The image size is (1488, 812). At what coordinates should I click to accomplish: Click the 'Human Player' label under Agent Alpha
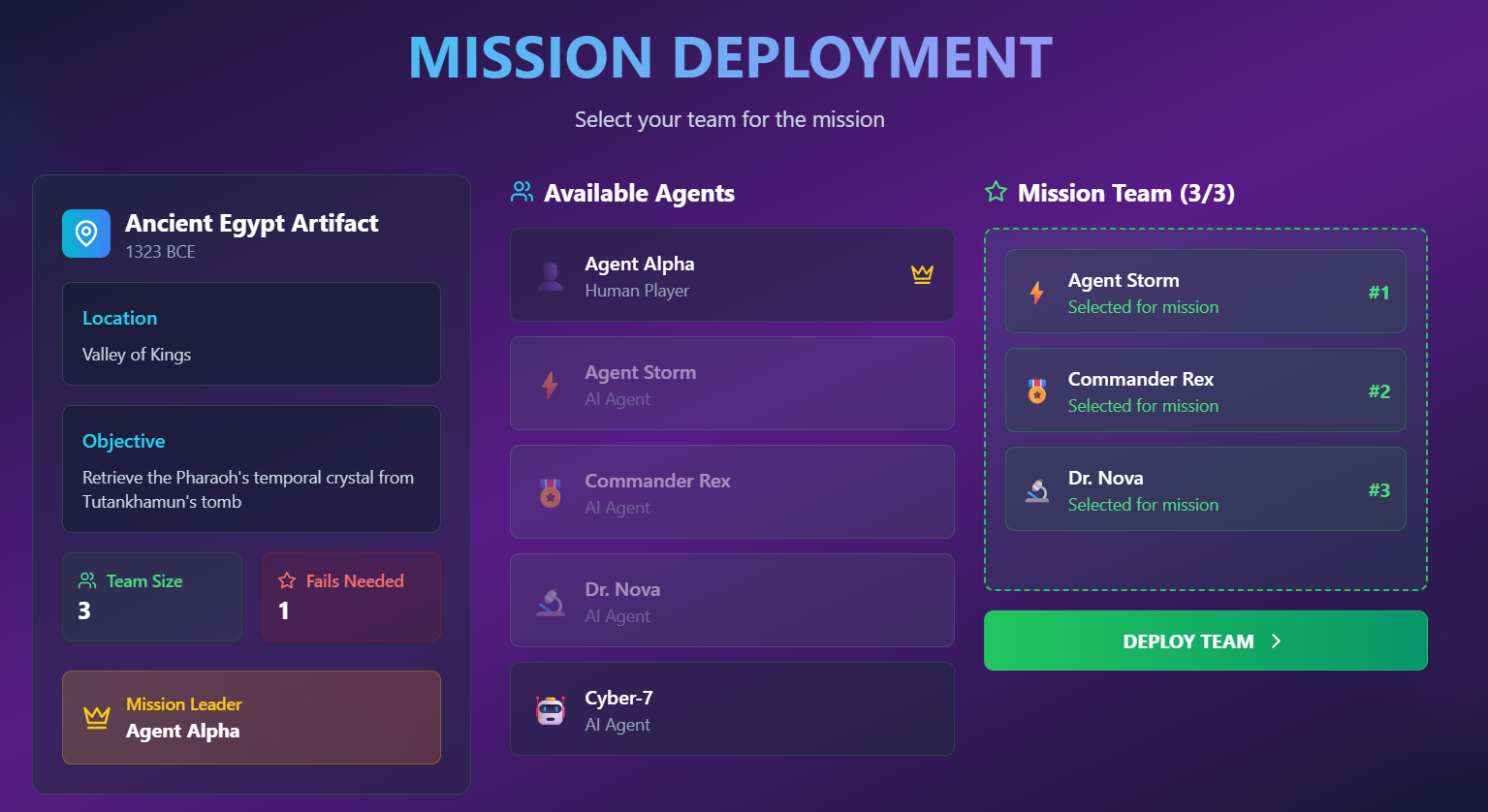point(637,291)
